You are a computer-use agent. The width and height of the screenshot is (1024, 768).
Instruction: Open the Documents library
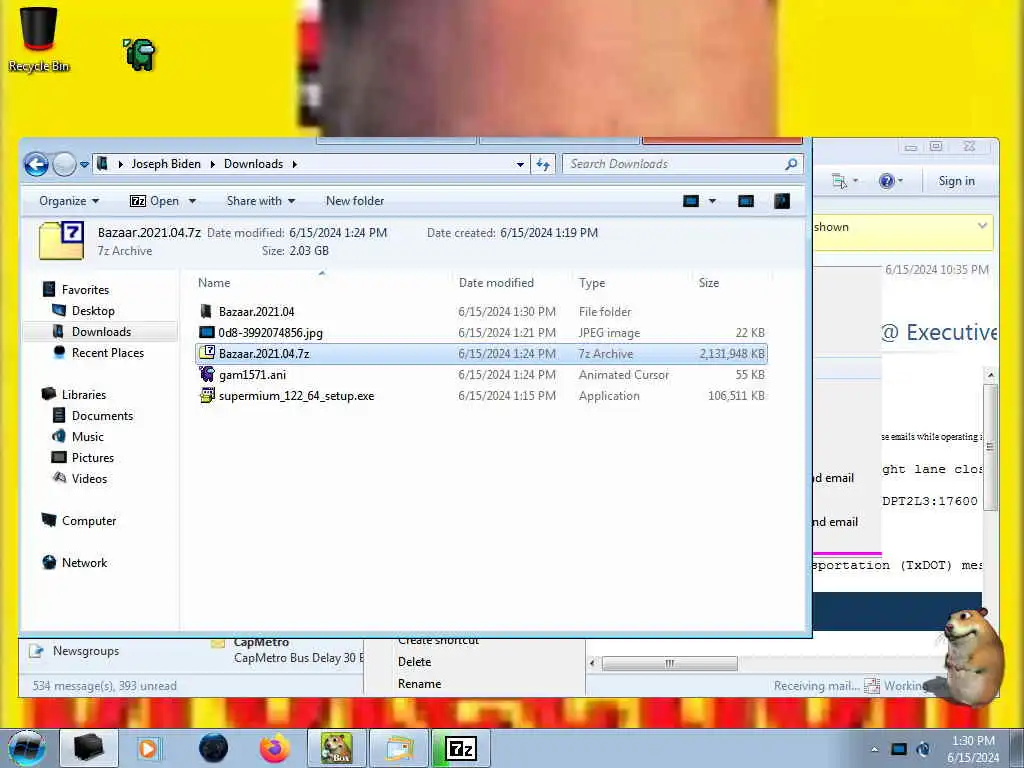click(102, 416)
